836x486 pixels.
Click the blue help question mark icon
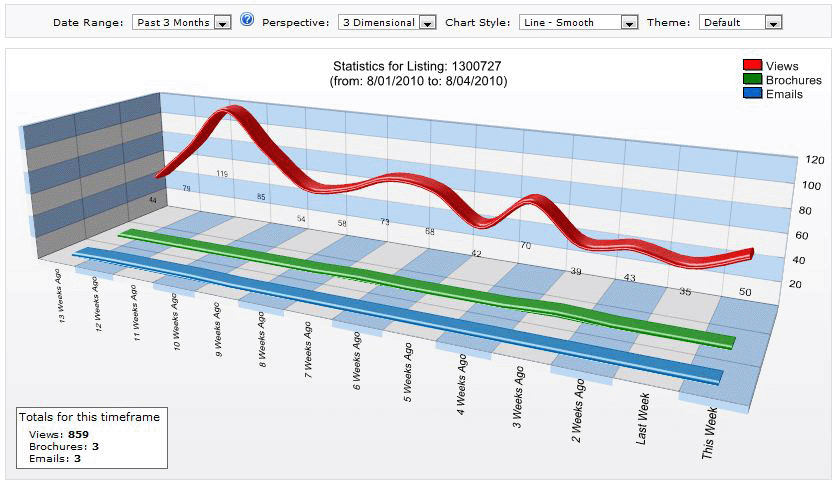pos(247,21)
